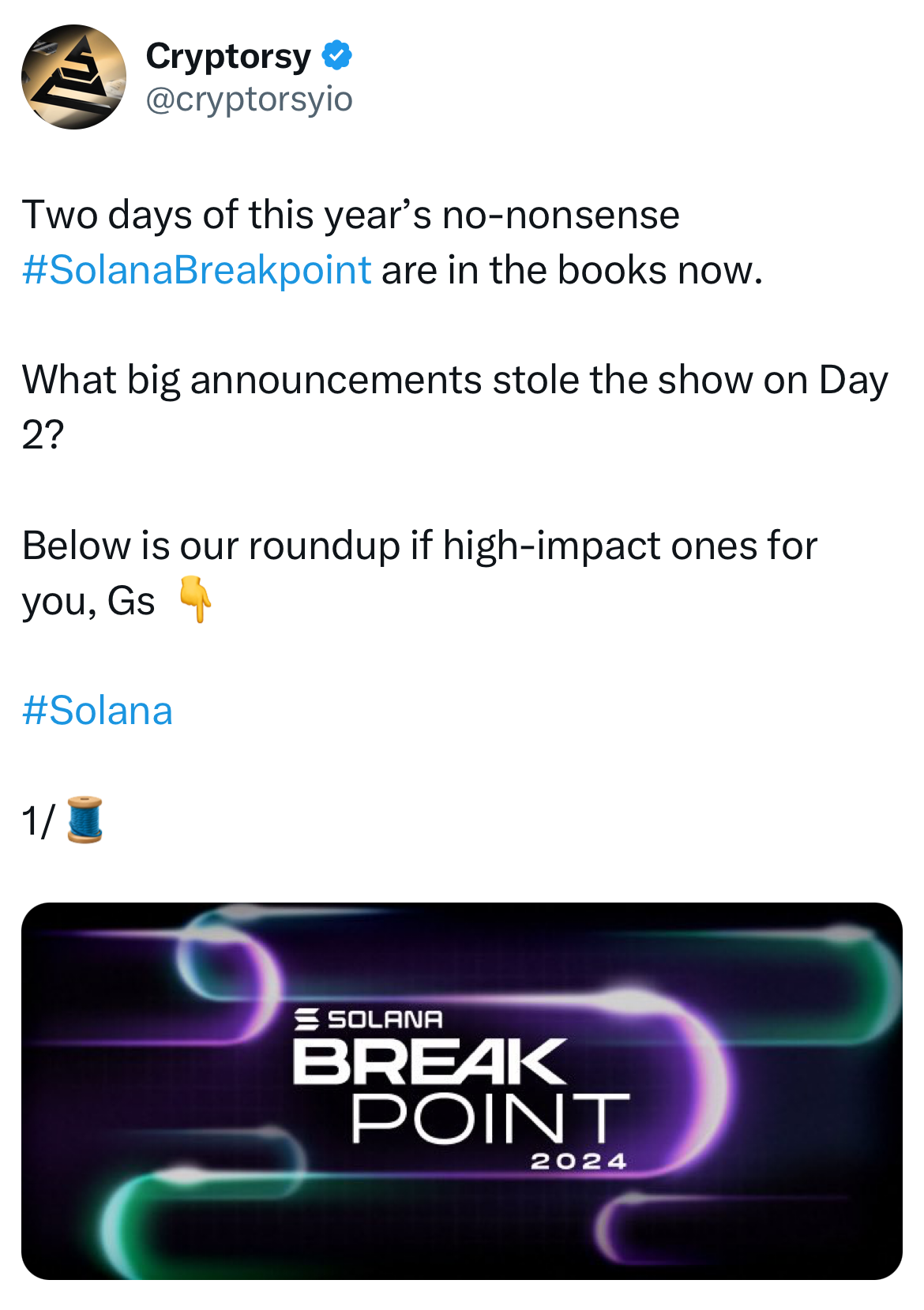Click the "1/" thread counter text
The height and width of the screenshot is (1310, 924).
pyautogui.click(x=38, y=821)
